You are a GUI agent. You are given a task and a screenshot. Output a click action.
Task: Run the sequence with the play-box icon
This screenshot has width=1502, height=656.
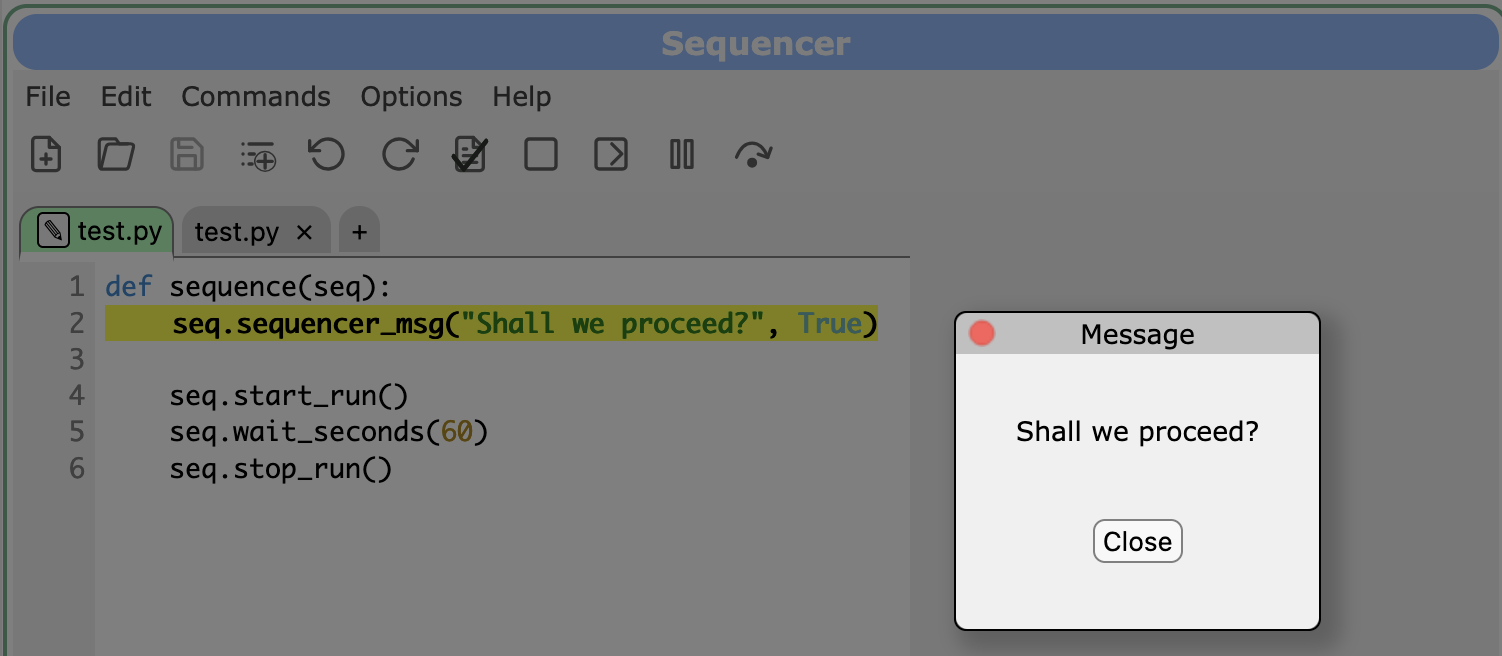[x=611, y=154]
